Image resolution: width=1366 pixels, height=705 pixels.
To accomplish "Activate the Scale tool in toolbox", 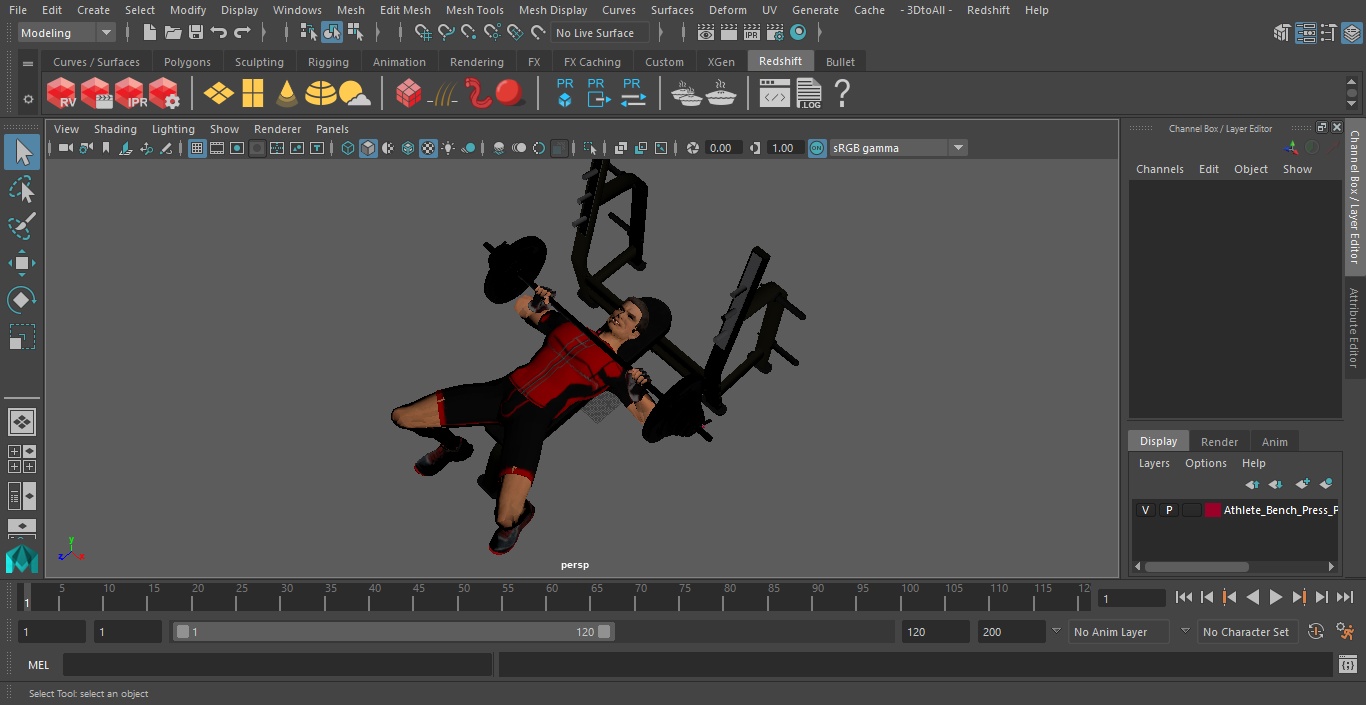I will [x=22, y=337].
